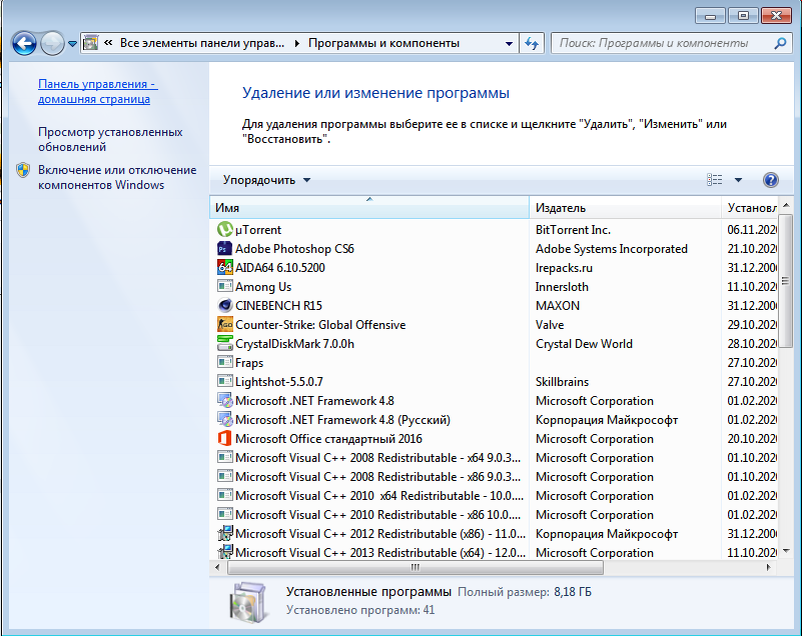Select the MAXON publisher cell
The height and width of the screenshot is (636, 802).
pos(558,305)
